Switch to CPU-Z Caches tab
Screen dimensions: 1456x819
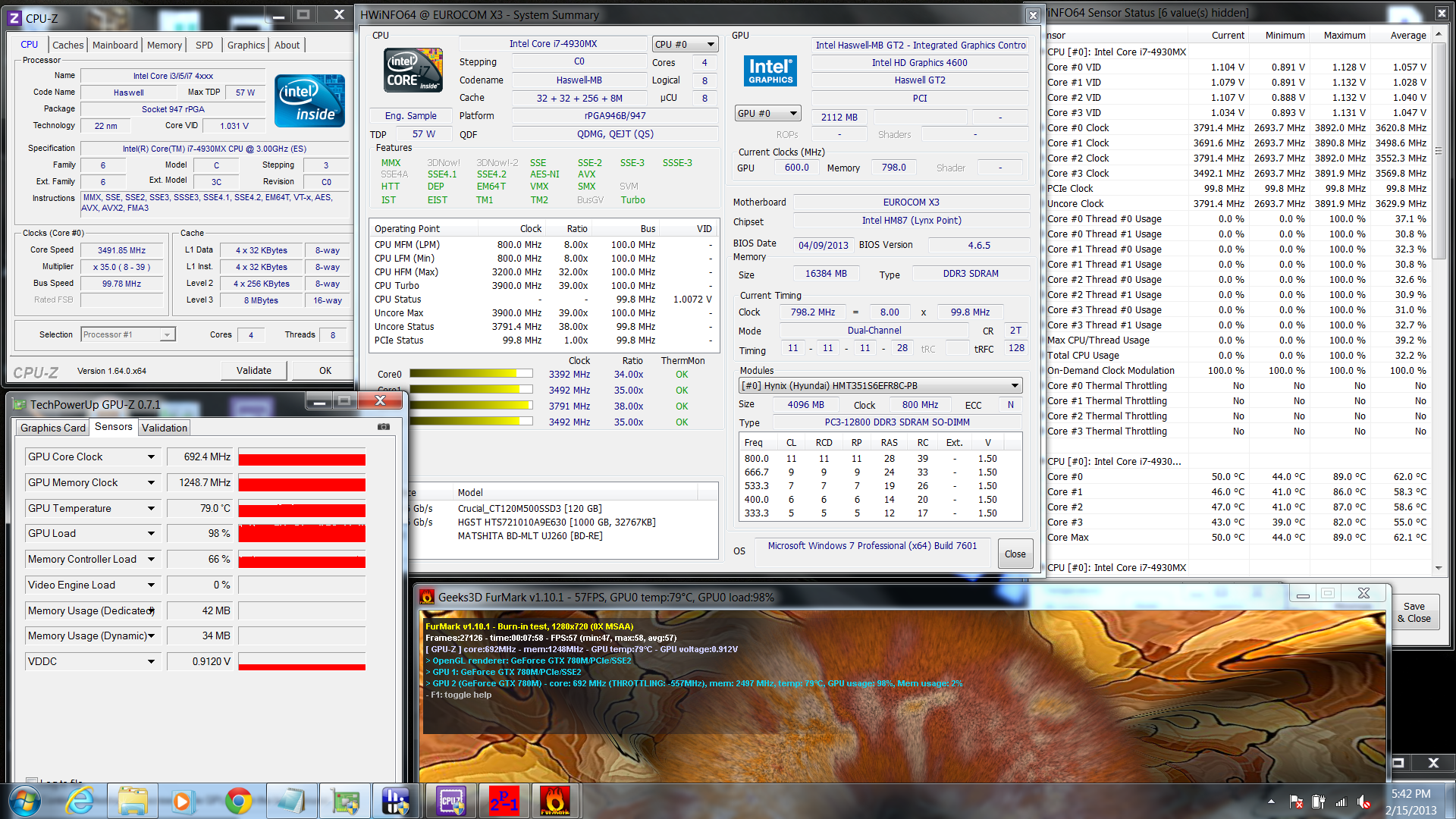click(x=68, y=45)
